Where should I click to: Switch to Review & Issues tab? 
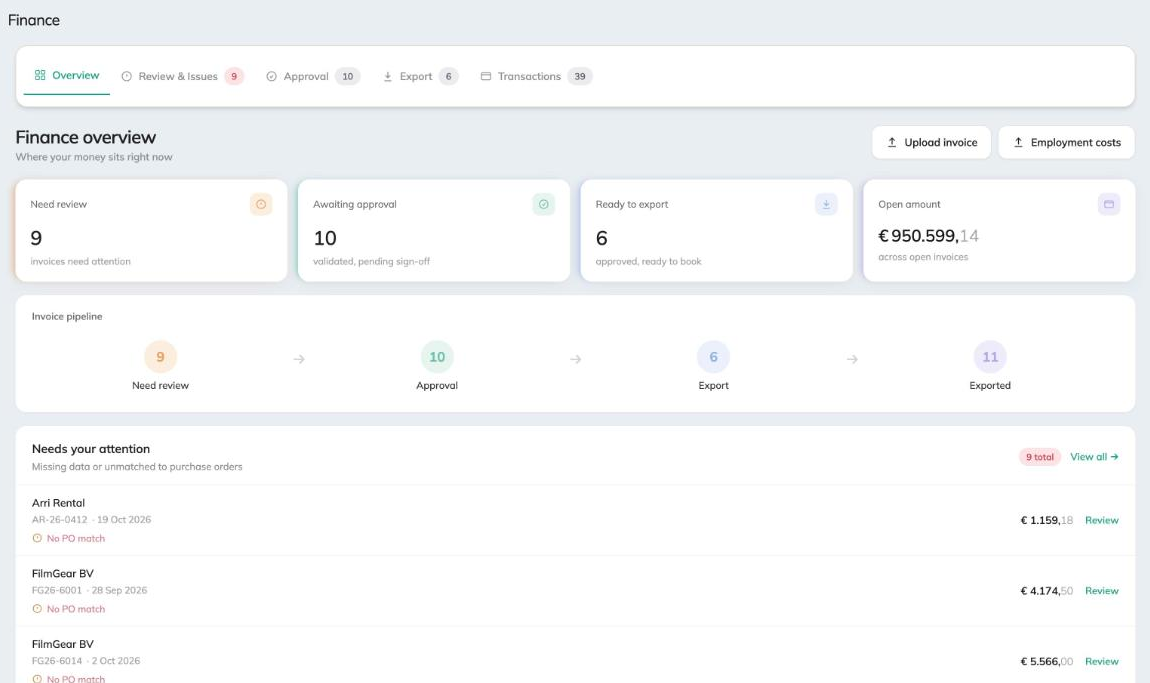point(182,76)
